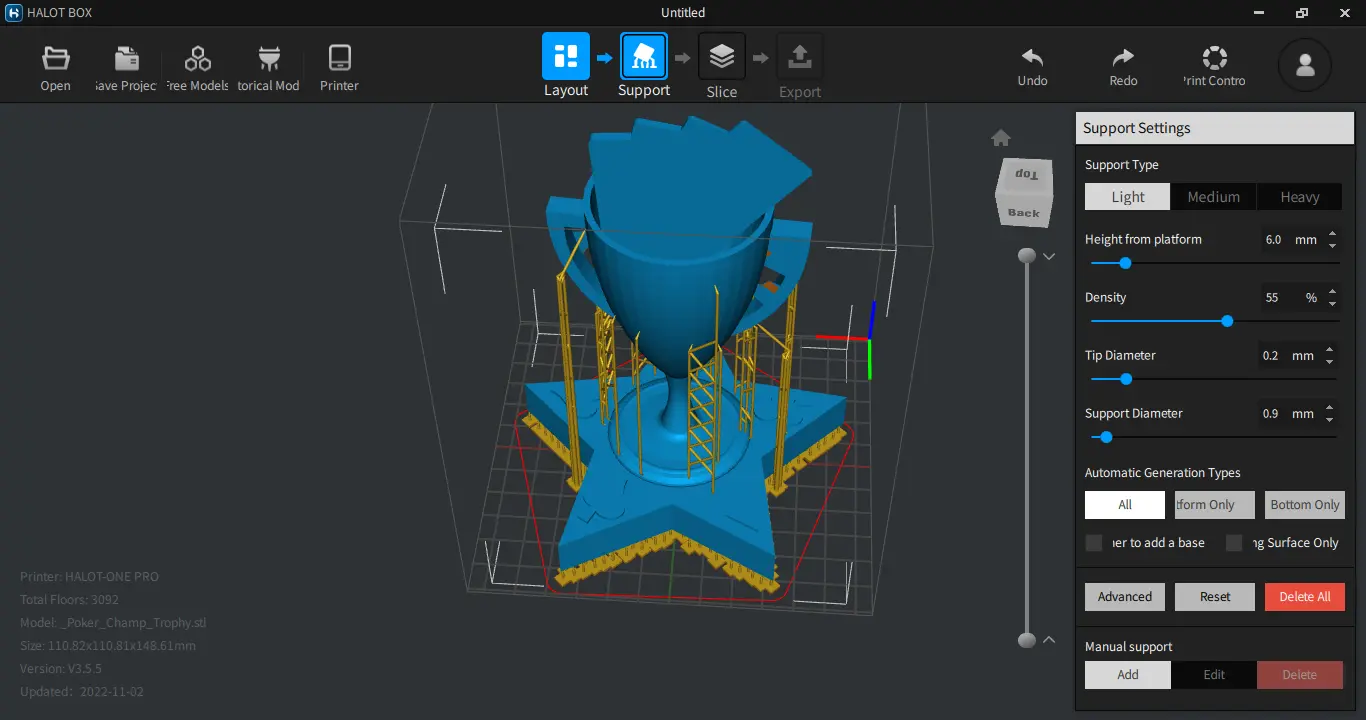
Task: Decrease Support Diameter value
Action: (1329, 419)
